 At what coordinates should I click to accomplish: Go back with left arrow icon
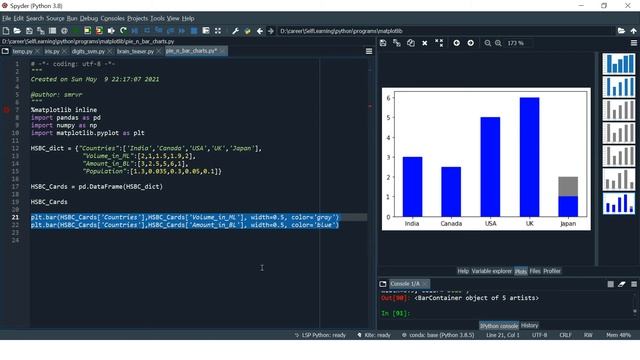pyautogui.click(x=260, y=31)
